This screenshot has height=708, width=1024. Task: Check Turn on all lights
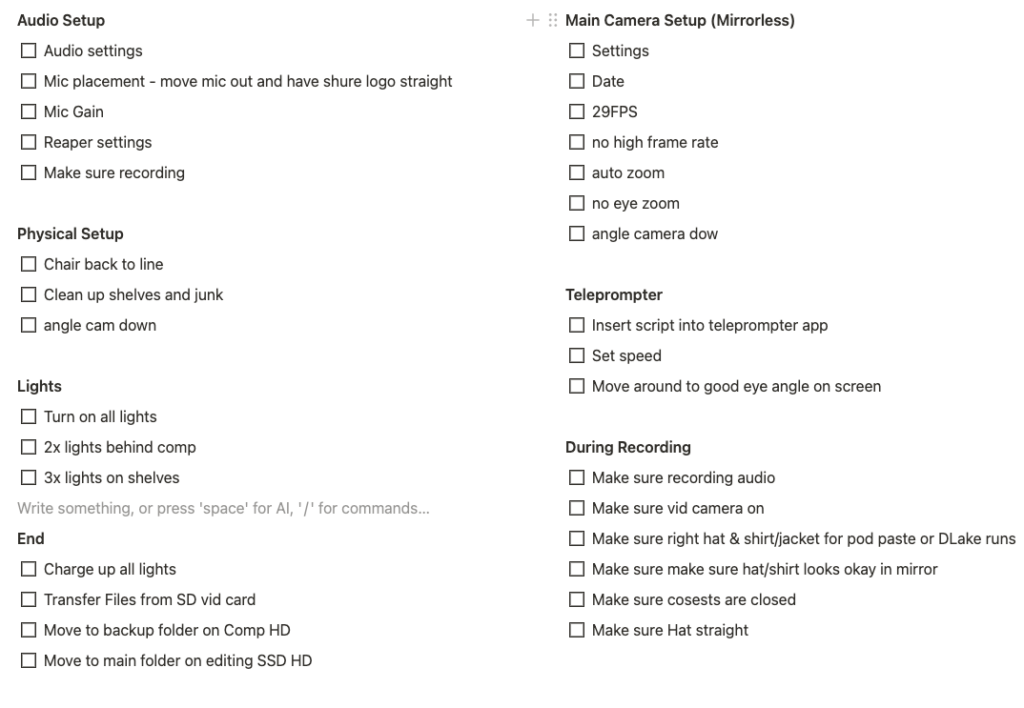coord(29,416)
